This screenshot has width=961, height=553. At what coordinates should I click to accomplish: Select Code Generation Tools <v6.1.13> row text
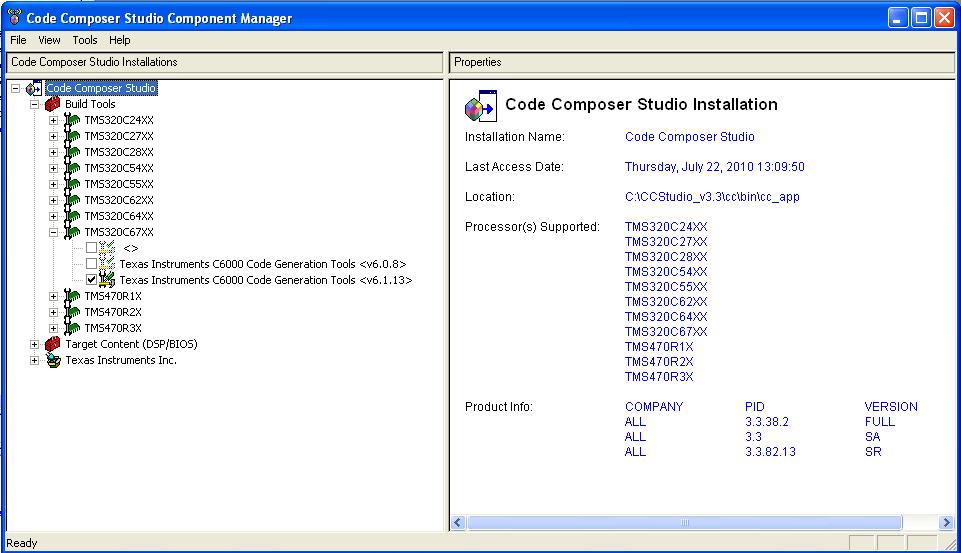coord(265,280)
